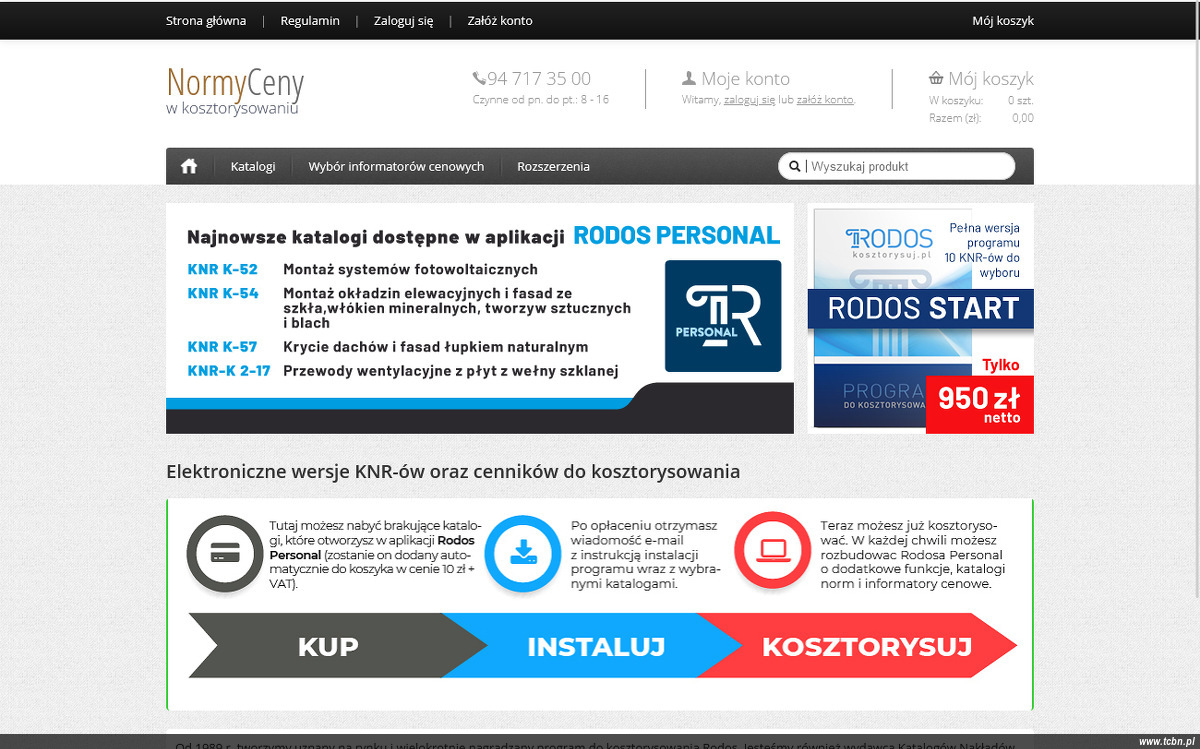
Task: Click 'Krycie dachów i fasad łupkiem naturalnym'
Action: click(436, 347)
